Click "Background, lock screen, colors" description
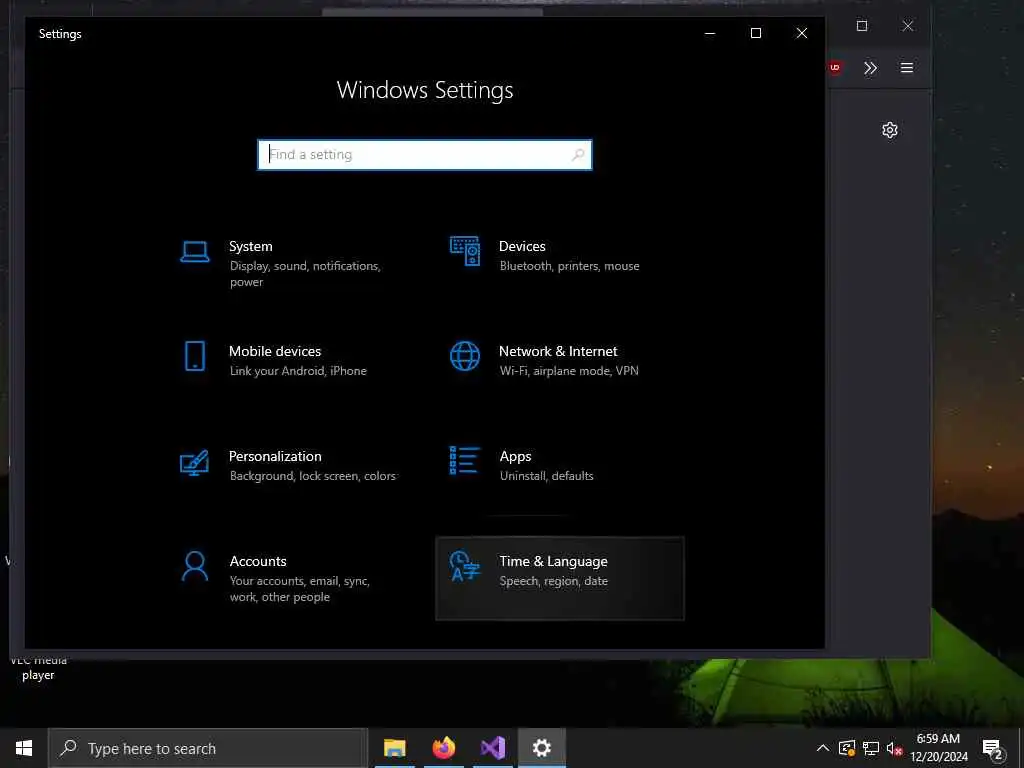The image size is (1024, 768). click(x=312, y=476)
